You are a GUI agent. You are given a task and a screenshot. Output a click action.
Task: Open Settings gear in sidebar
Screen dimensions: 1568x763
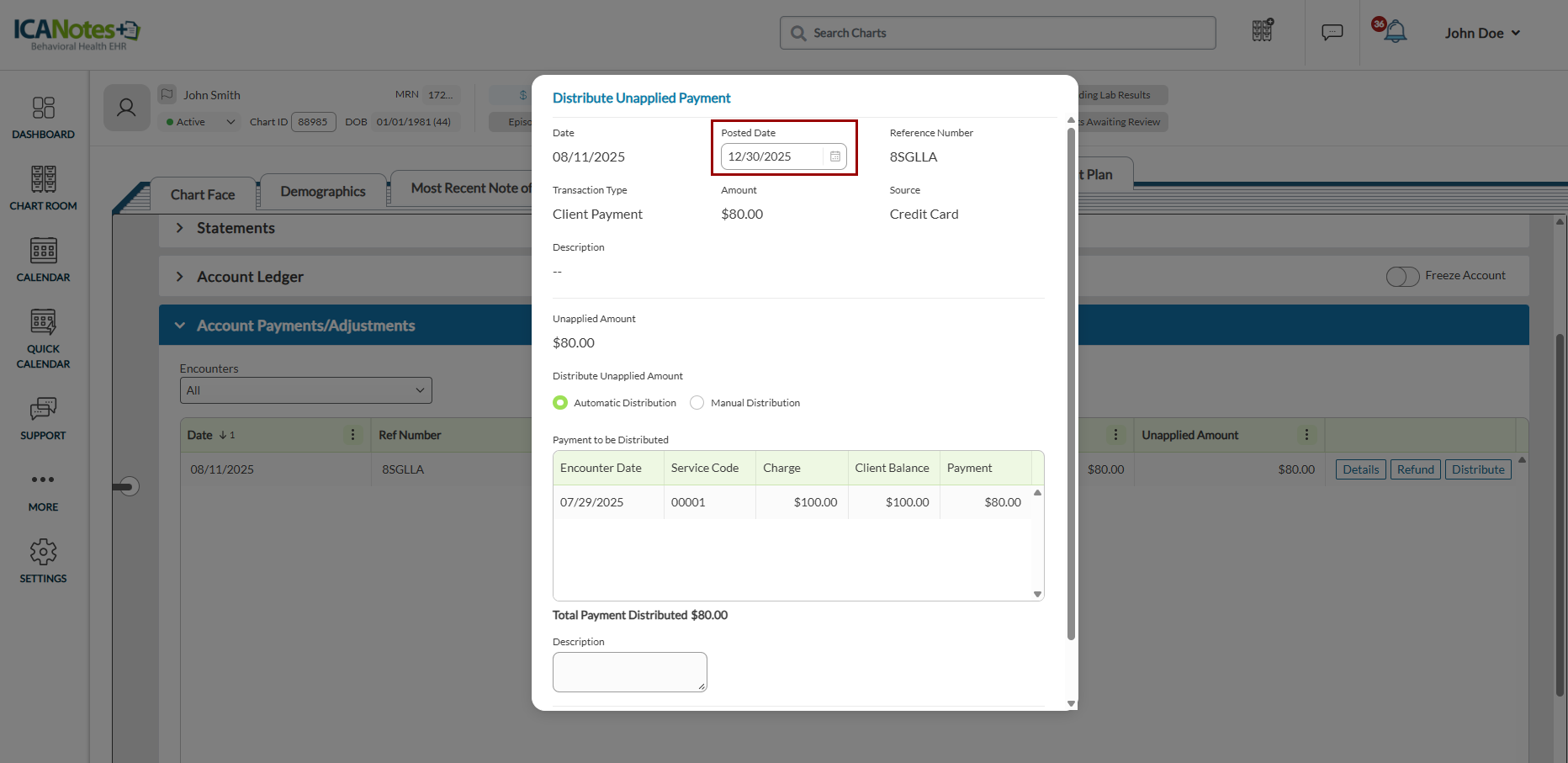coord(43,561)
